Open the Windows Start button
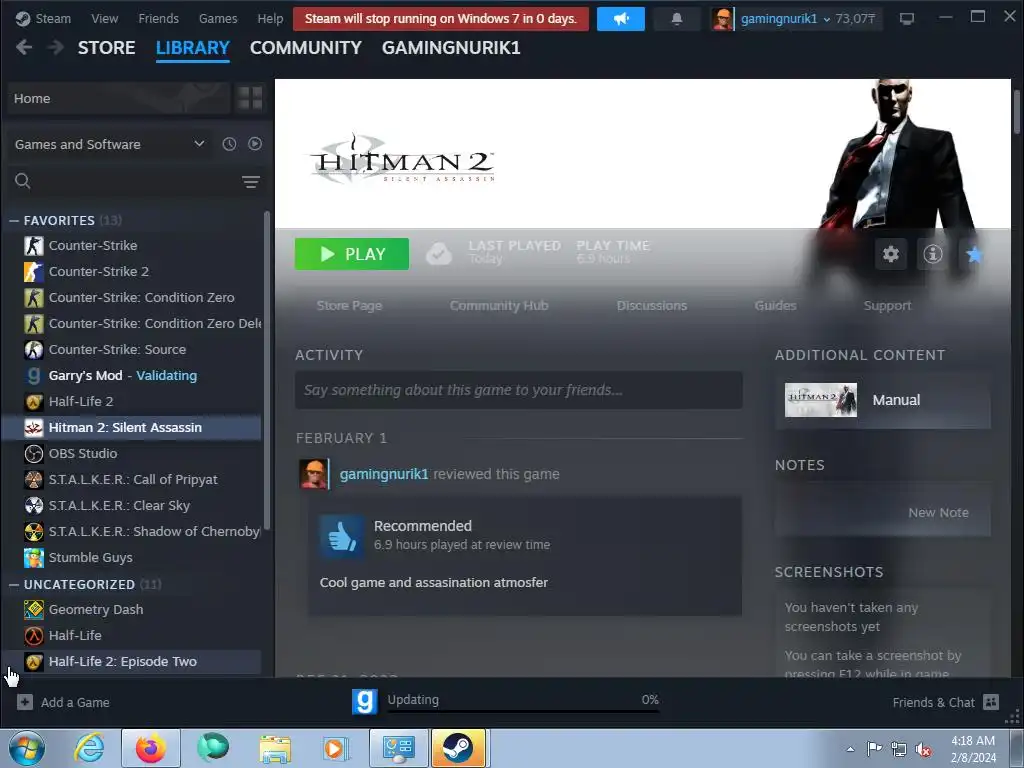Screen dimensions: 1024x768 27,748
